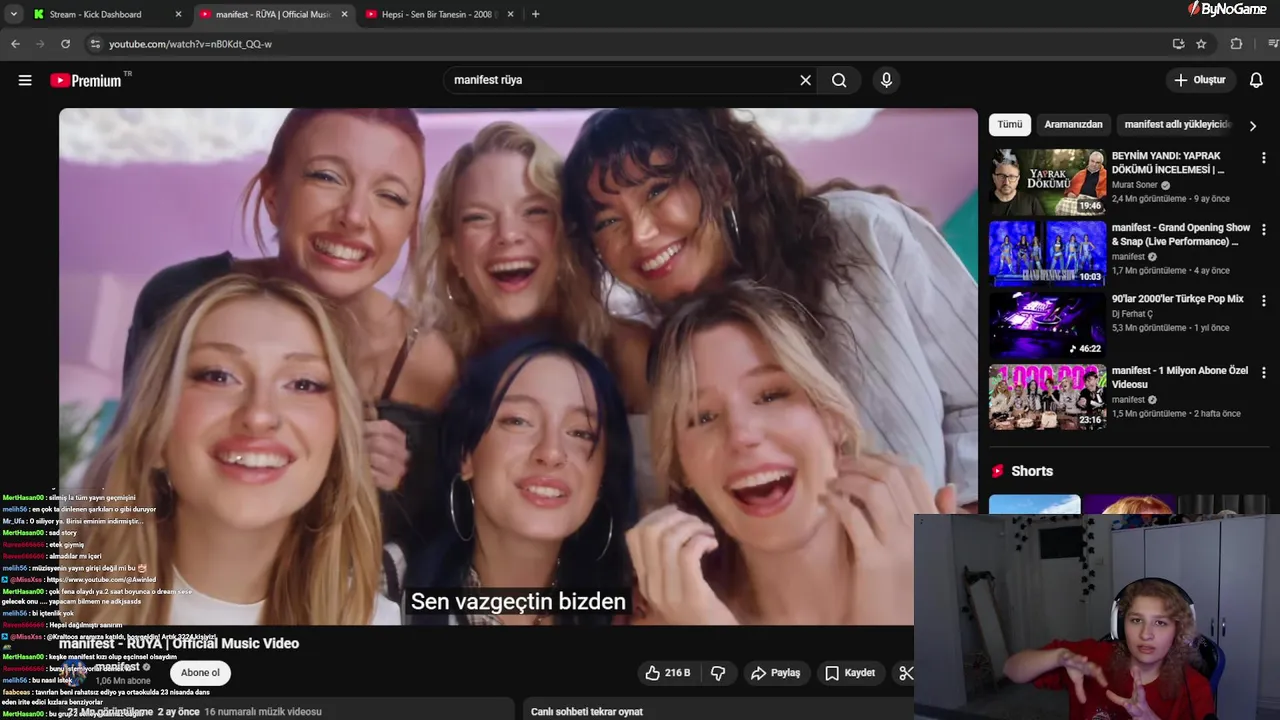Switch to Hepsi - Sen Bir Tanesin tab

[437, 14]
